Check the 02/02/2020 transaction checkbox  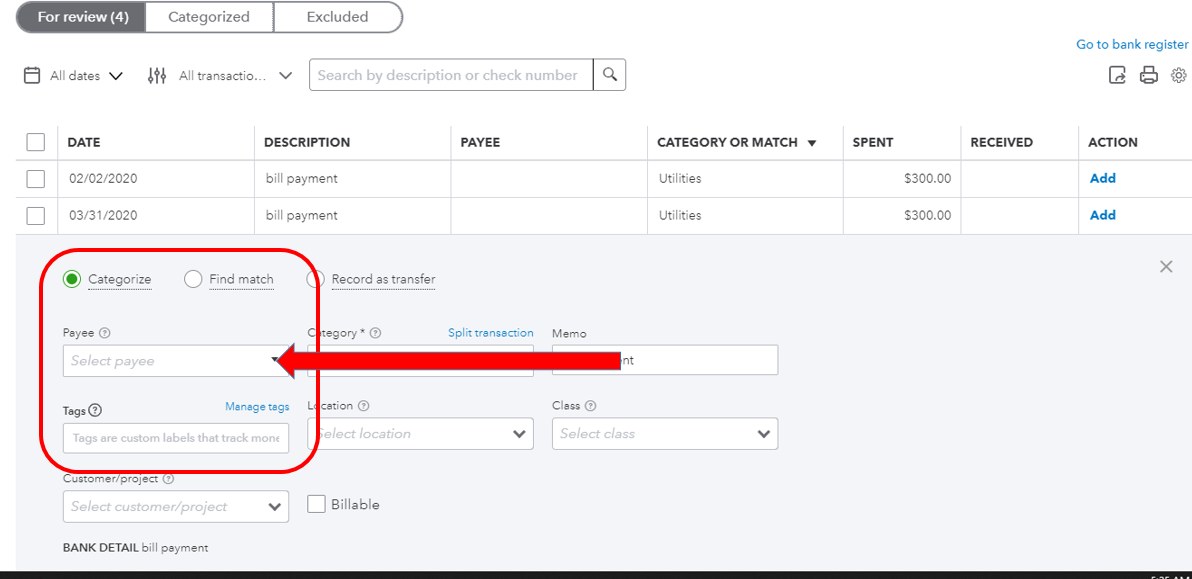[x=36, y=179]
